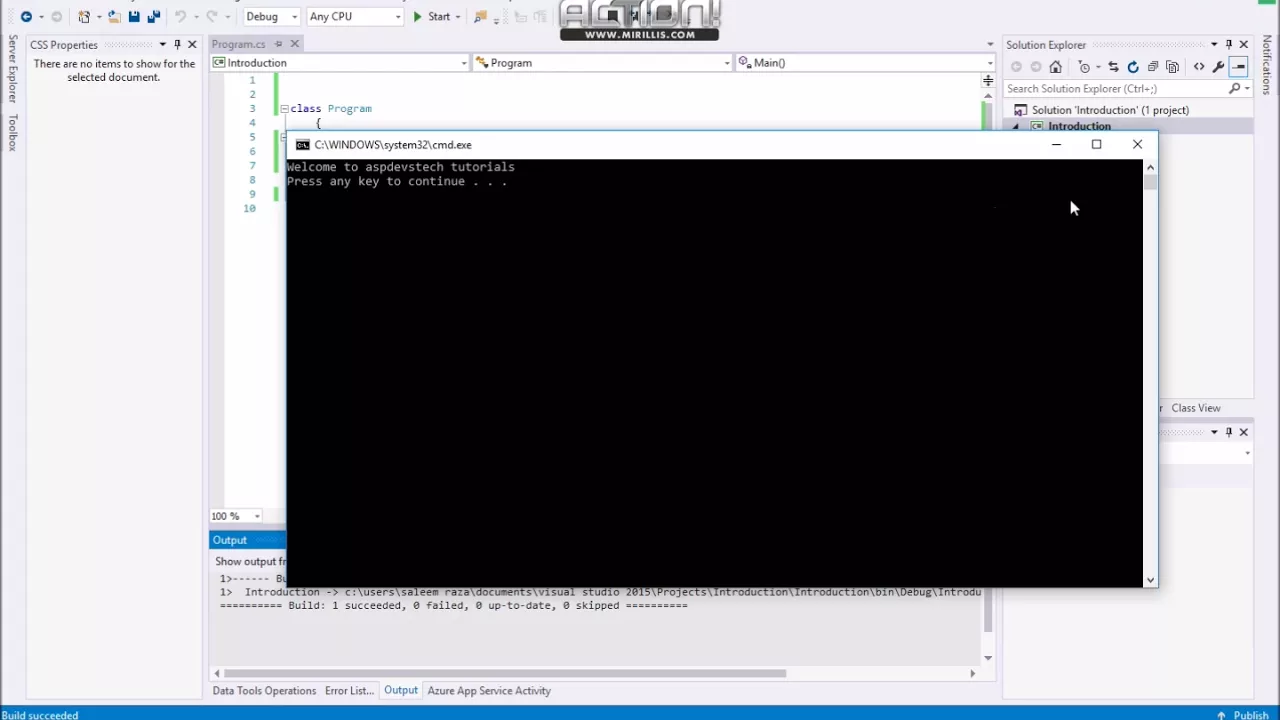Click the Find in Files toolbar icon
The height and width of the screenshot is (720, 1280).
(x=480, y=17)
